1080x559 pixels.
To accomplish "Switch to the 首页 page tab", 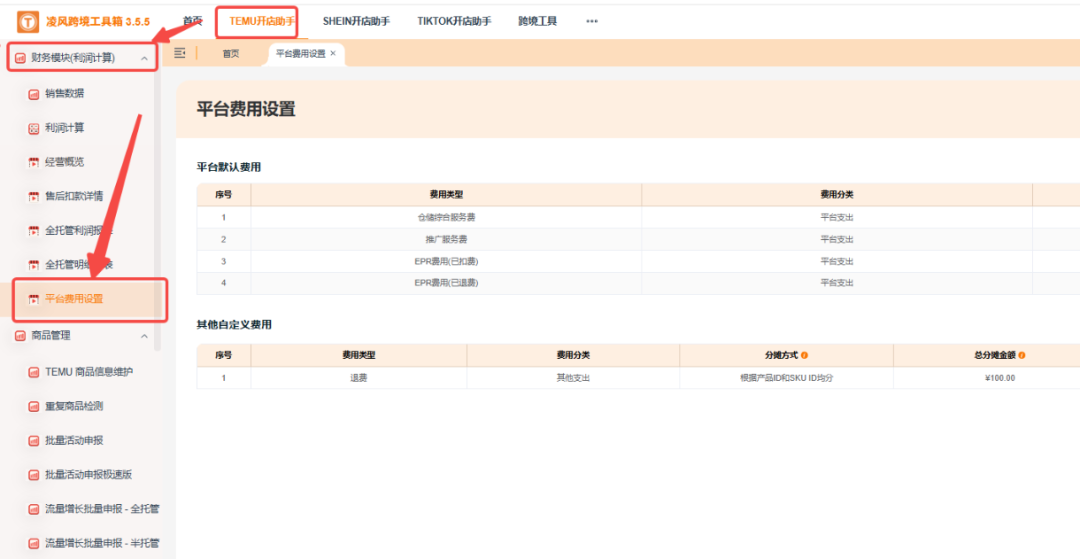I will pos(231,54).
